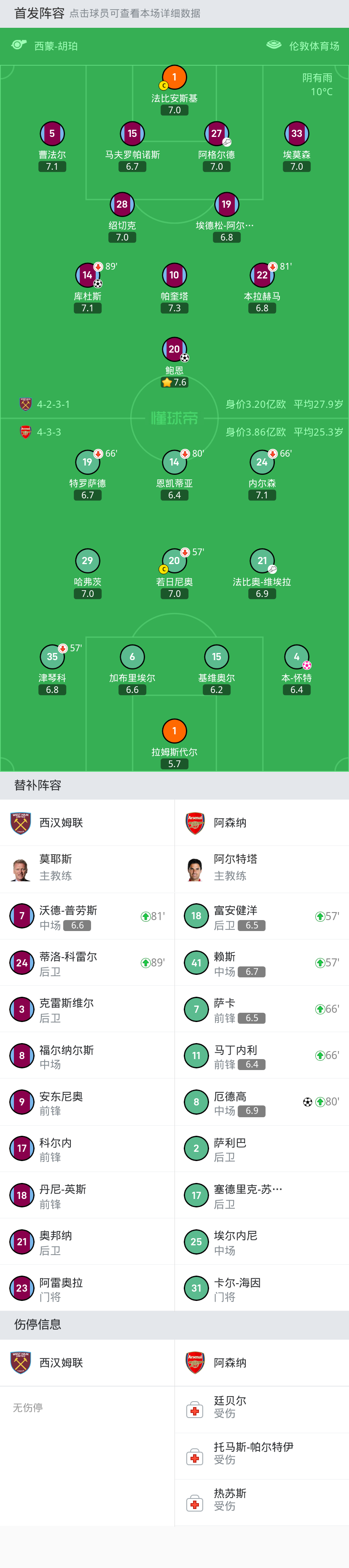Tap Ben White's number 4 icon
Screen dimensions: 349x1568
pyautogui.click(x=297, y=657)
